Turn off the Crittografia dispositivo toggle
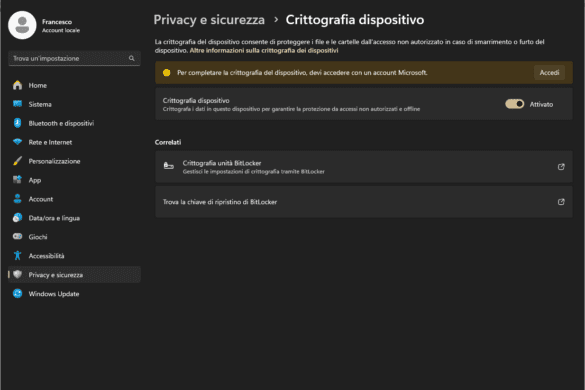The height and width of the screenshot is (390, 585). point(514,104)
